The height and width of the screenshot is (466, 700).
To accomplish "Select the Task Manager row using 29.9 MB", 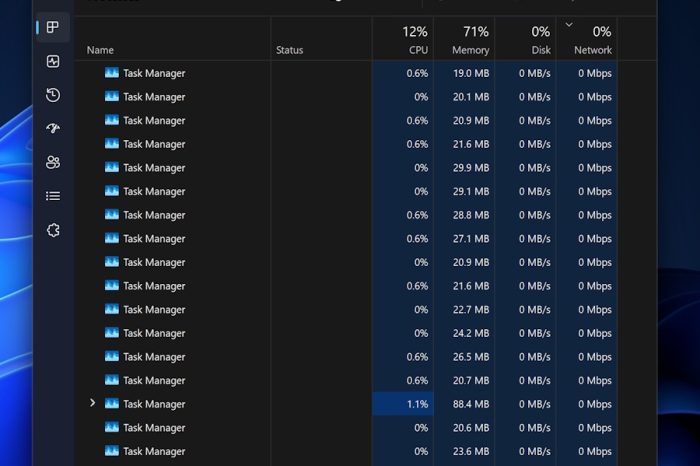I will [154, 168].
